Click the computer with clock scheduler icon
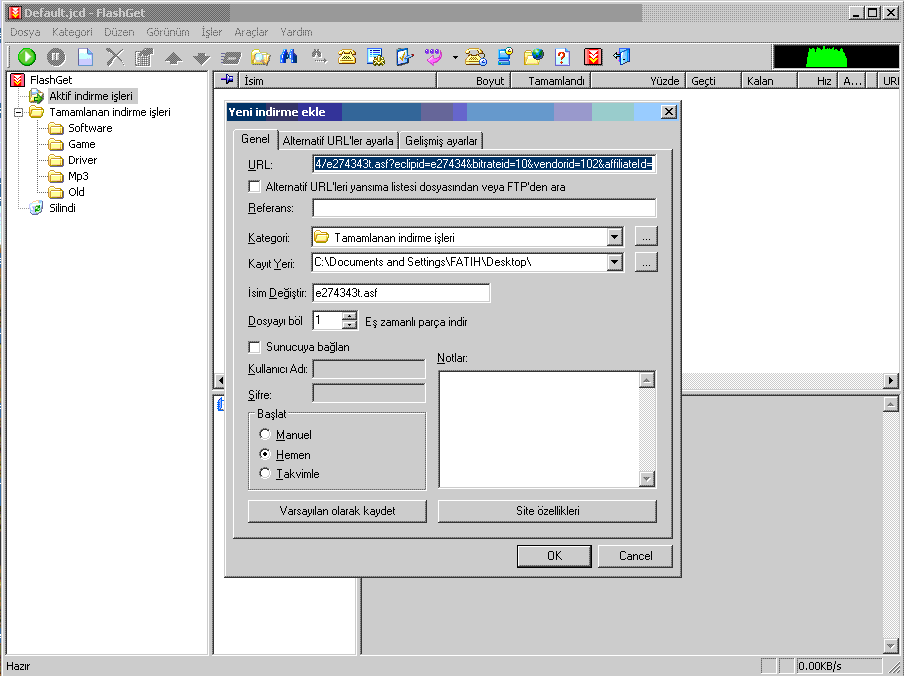The image size is (904, 676). (x=506, y=56)
